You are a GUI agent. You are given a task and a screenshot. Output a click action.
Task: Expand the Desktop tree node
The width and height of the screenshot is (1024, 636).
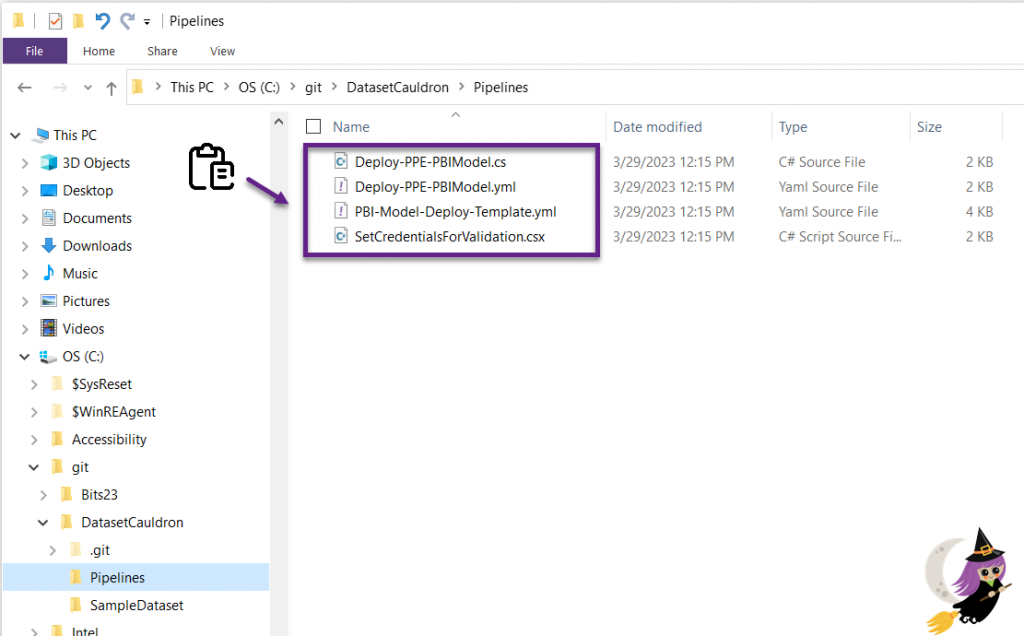click(25, 191)
